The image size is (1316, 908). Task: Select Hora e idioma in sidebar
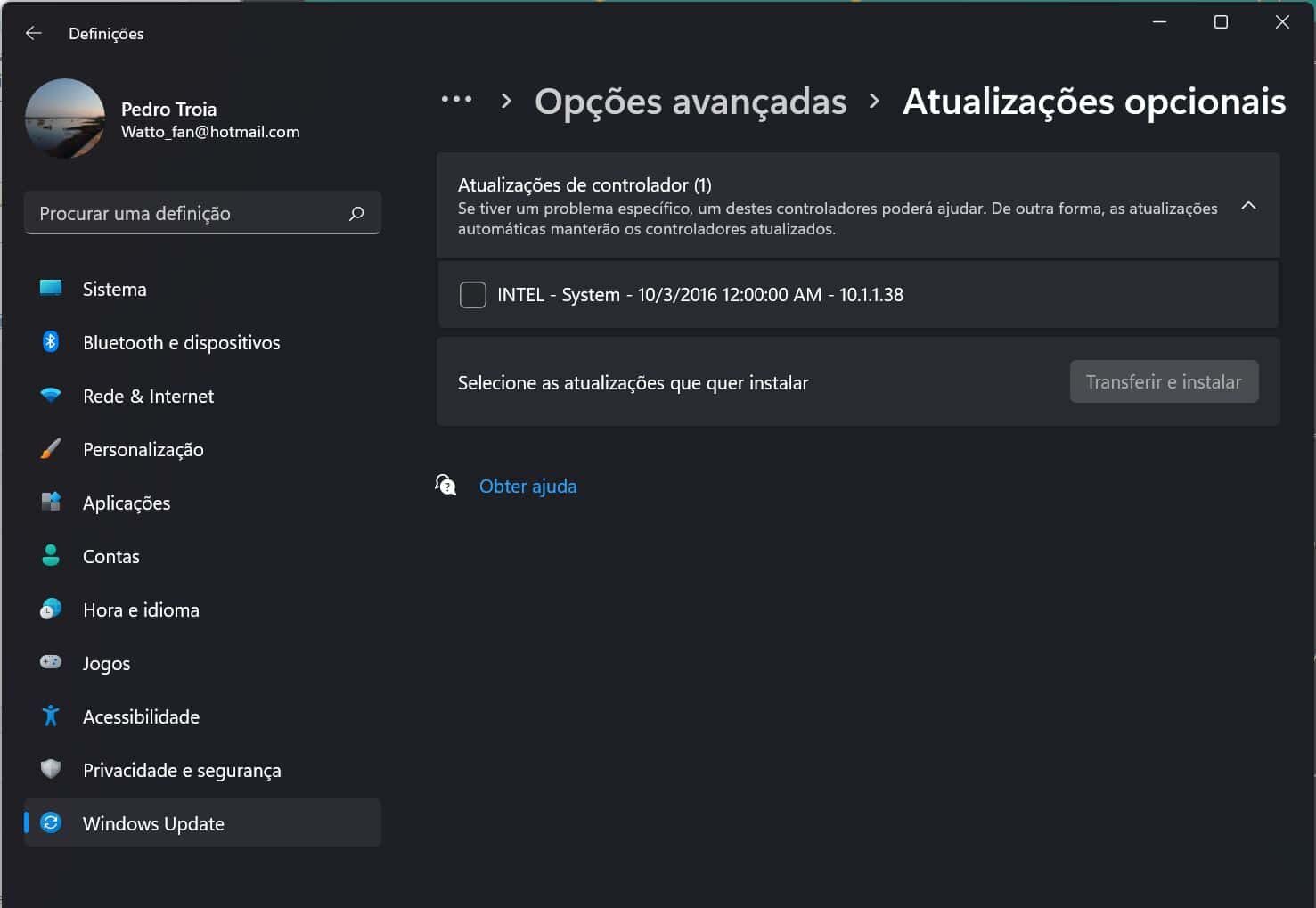tap(141, 609)
